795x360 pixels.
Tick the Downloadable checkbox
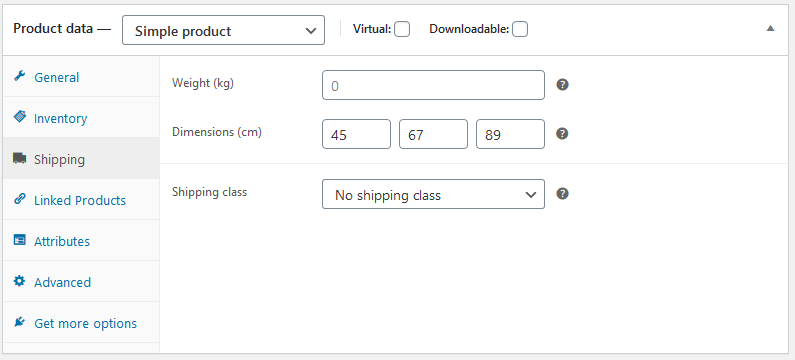tap(520, 29)
